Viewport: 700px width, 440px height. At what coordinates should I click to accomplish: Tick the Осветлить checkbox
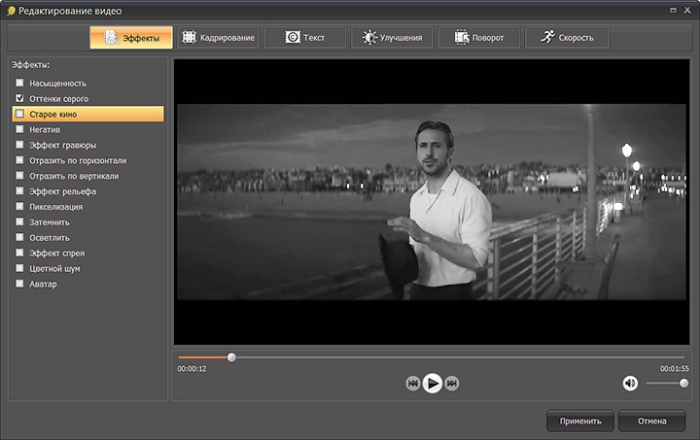(20, 237)
